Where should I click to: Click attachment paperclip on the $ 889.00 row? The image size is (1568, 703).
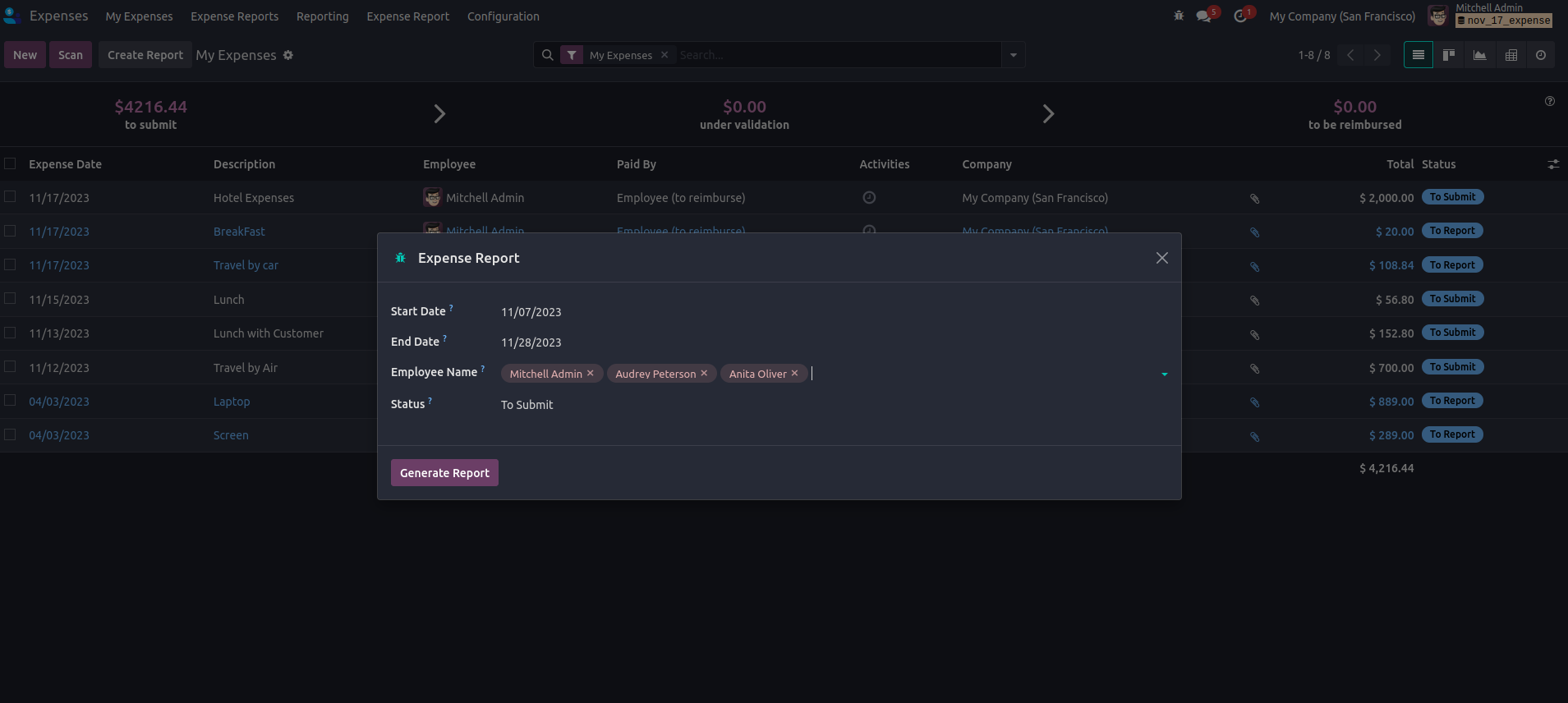(x=1254, y=402)
